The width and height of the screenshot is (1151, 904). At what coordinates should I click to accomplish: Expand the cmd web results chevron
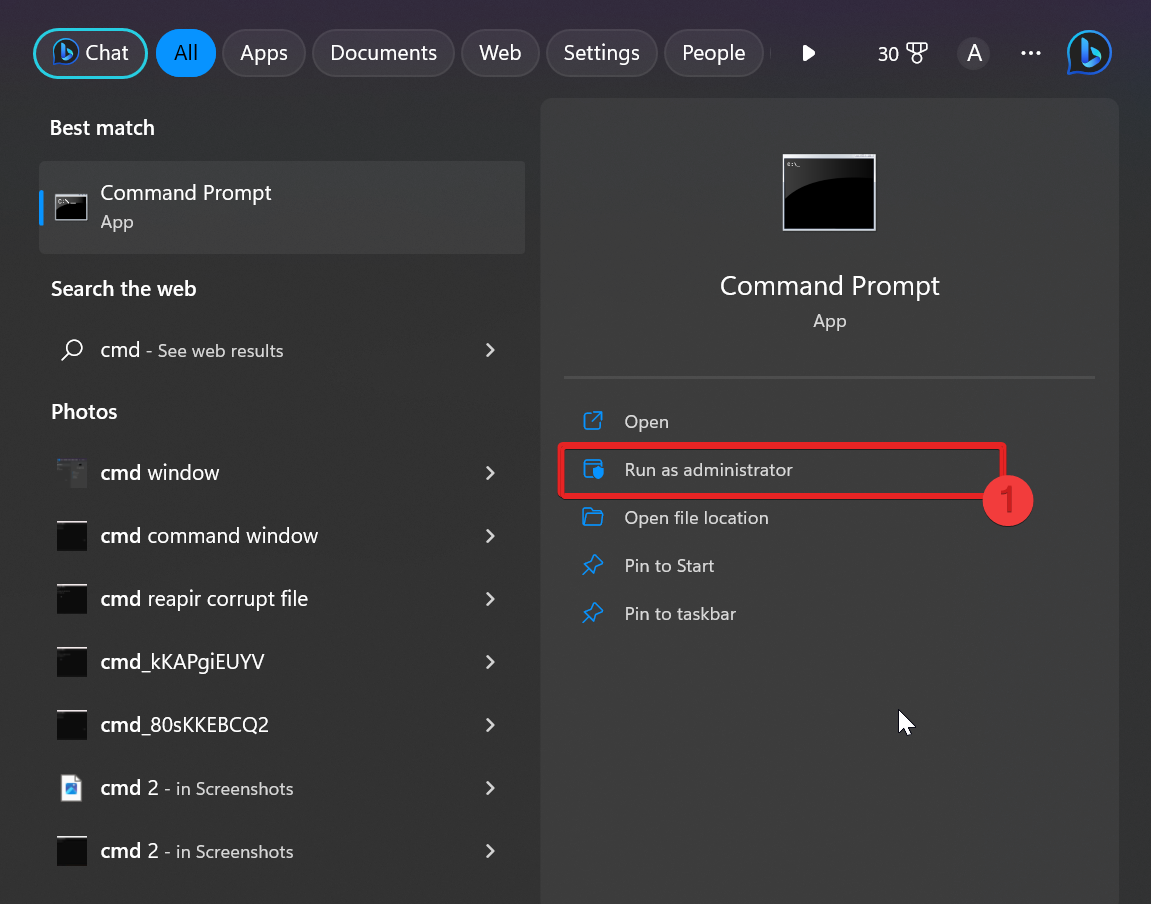click(490, 350)
